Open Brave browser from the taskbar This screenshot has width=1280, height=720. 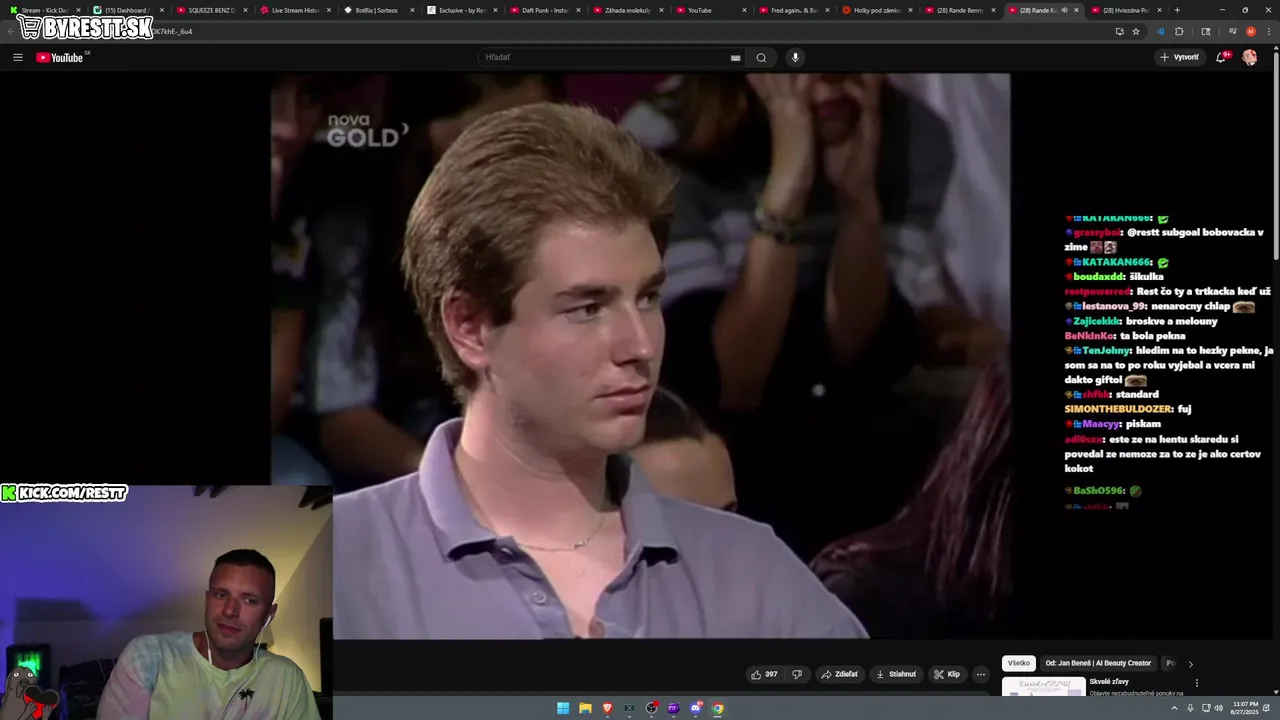607,708
